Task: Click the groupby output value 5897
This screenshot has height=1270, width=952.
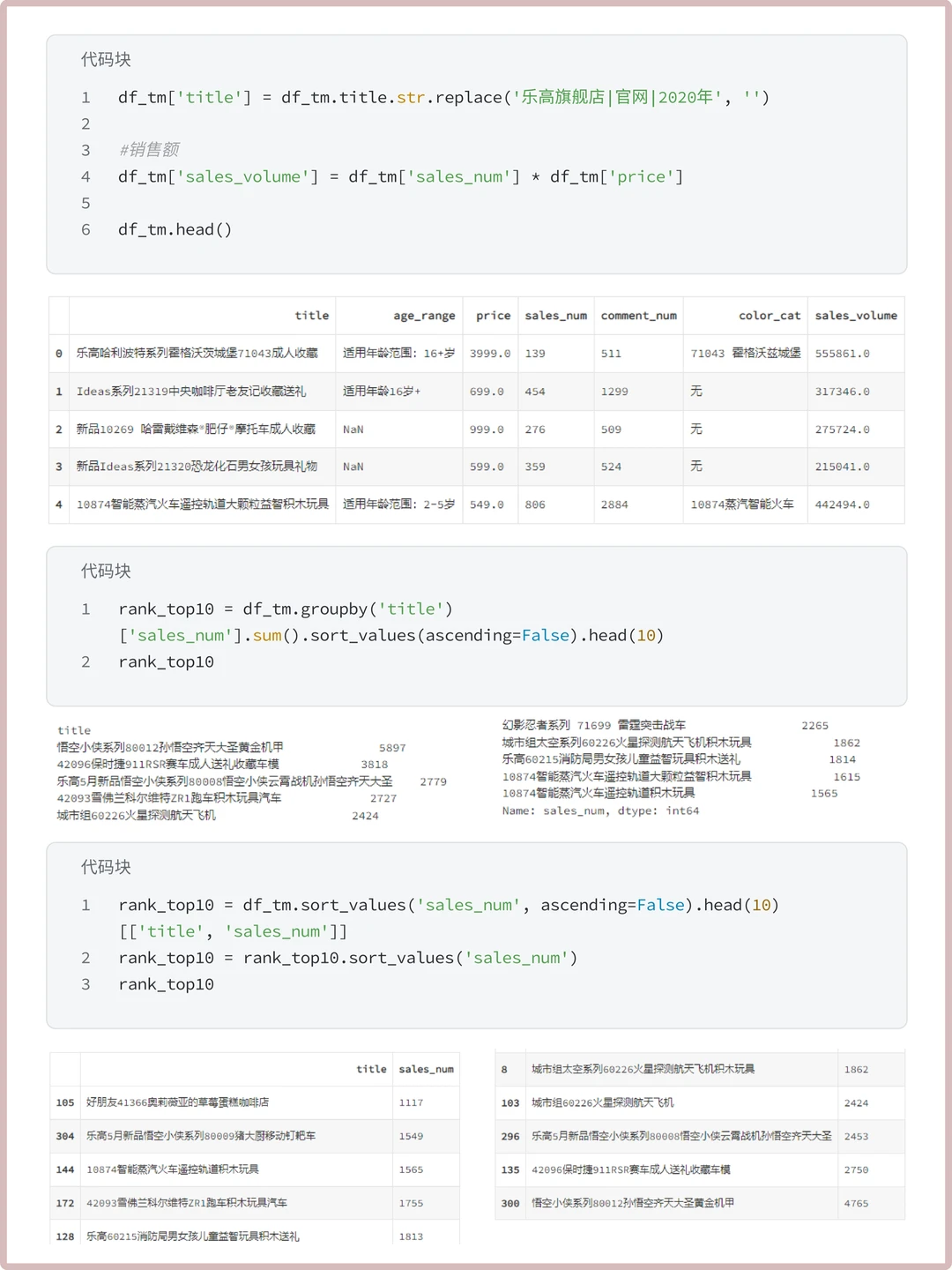Action: pyautogui.click(x=392, y=748)
